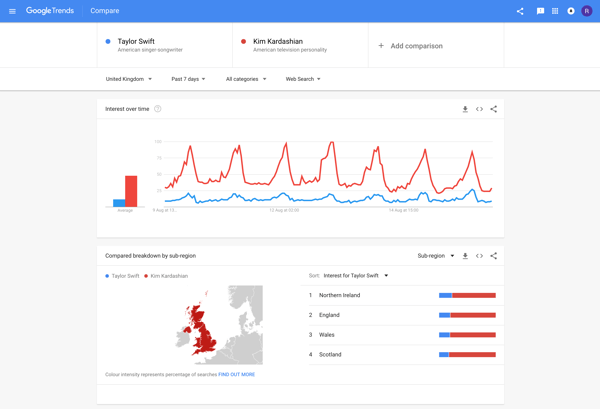Click the Scotland comparison bar
Screen dimensions: 600x409
point(467,355)
